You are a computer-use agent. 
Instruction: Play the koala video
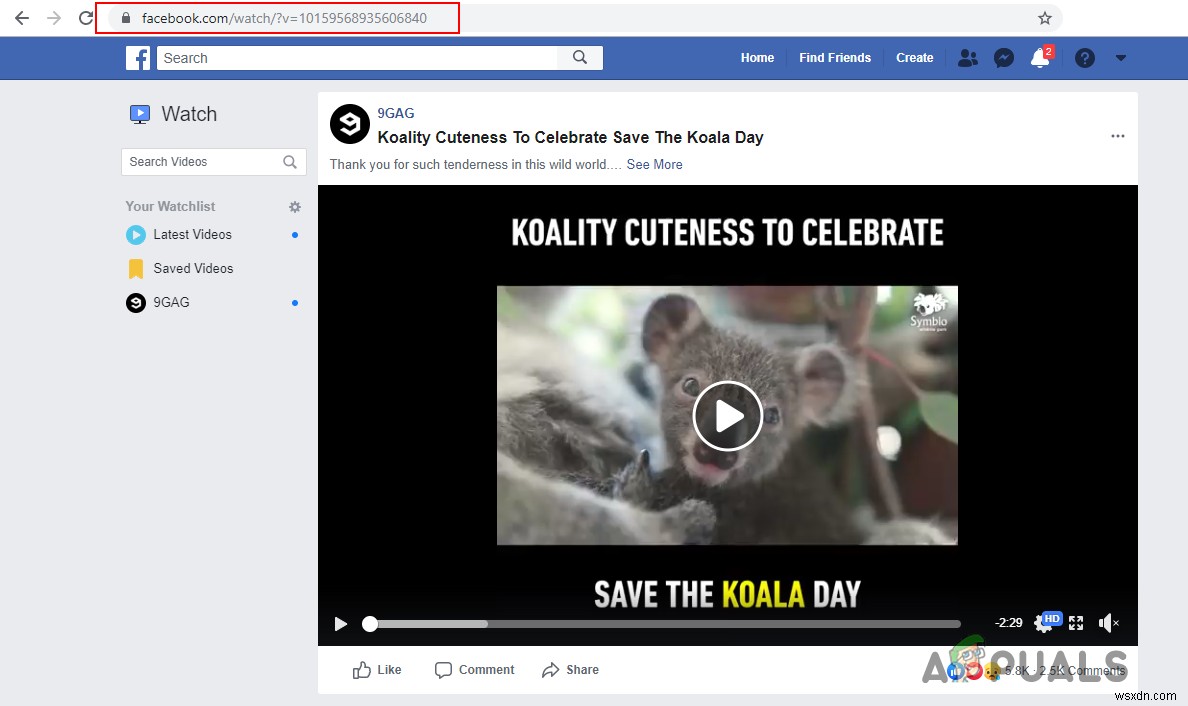727,415
